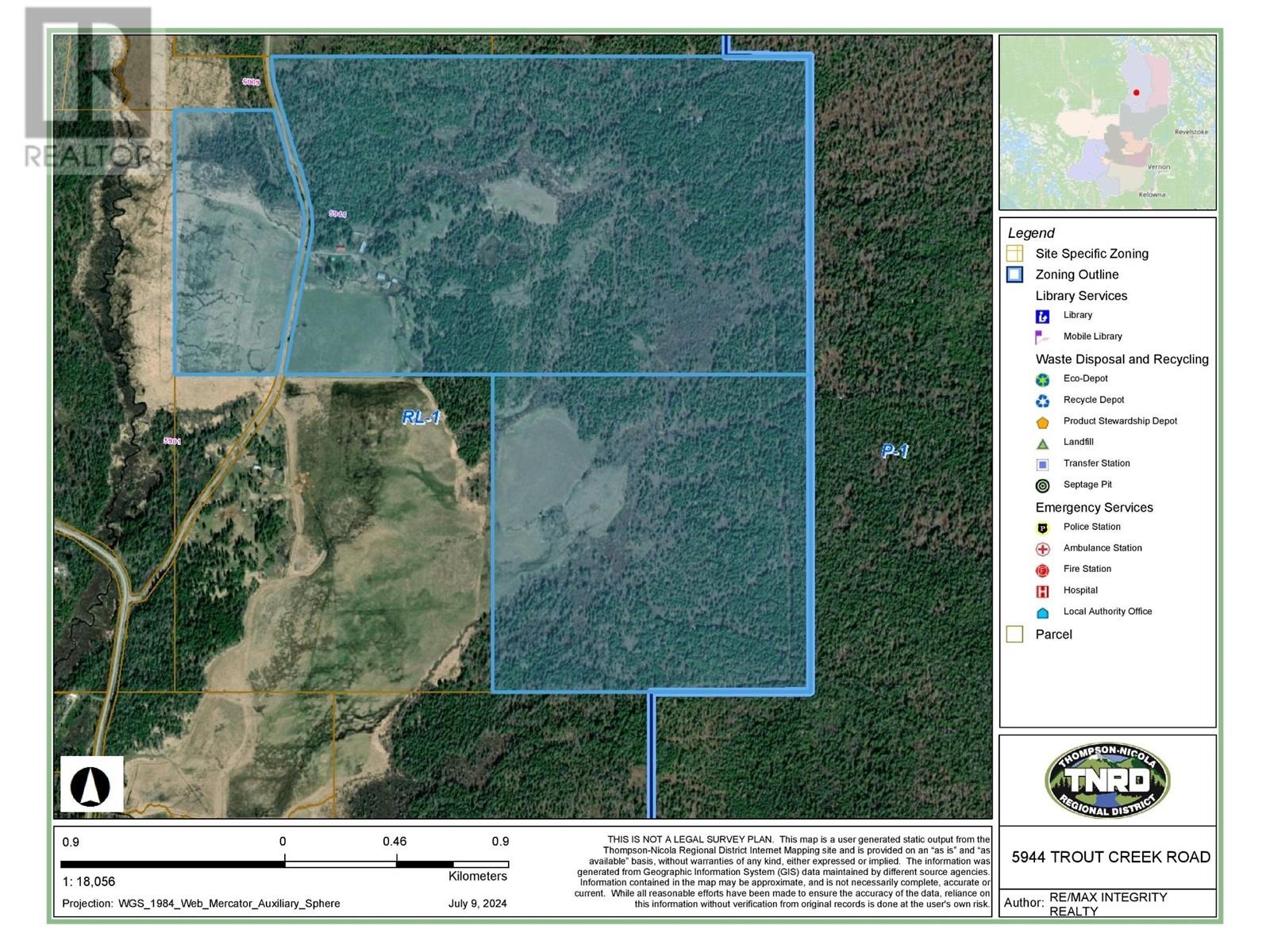Viewport: 1270px width, 952px height.
Task: Click the Mobile Library flag icon
Action: (x=1042, y=337)
